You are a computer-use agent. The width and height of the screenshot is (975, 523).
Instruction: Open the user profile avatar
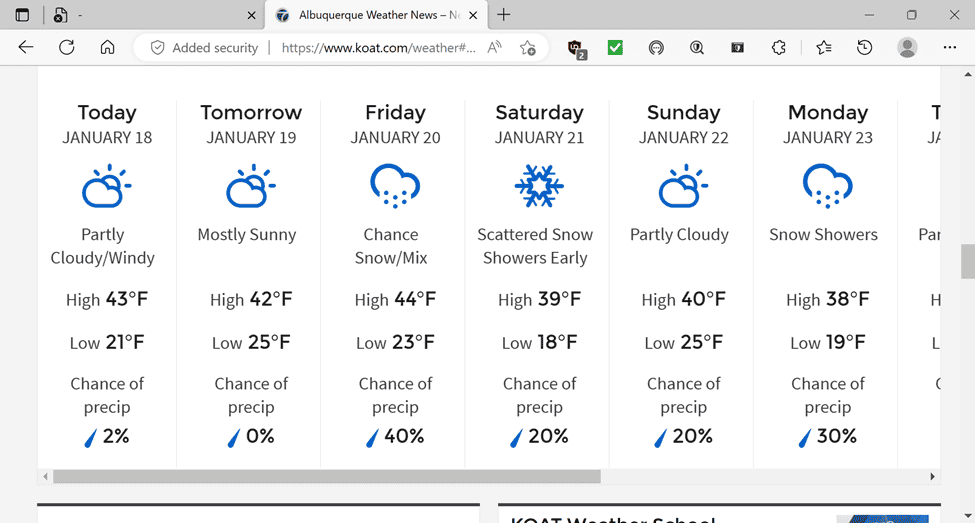click(x=907, y=47)
